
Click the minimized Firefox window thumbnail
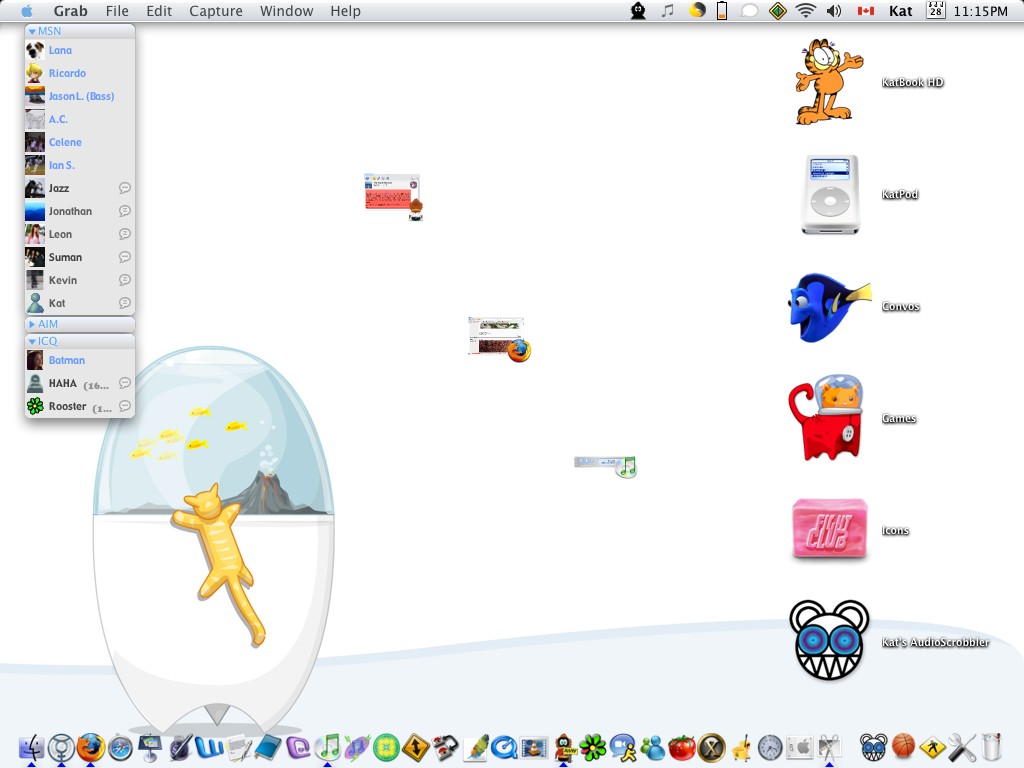coord(498,337)
